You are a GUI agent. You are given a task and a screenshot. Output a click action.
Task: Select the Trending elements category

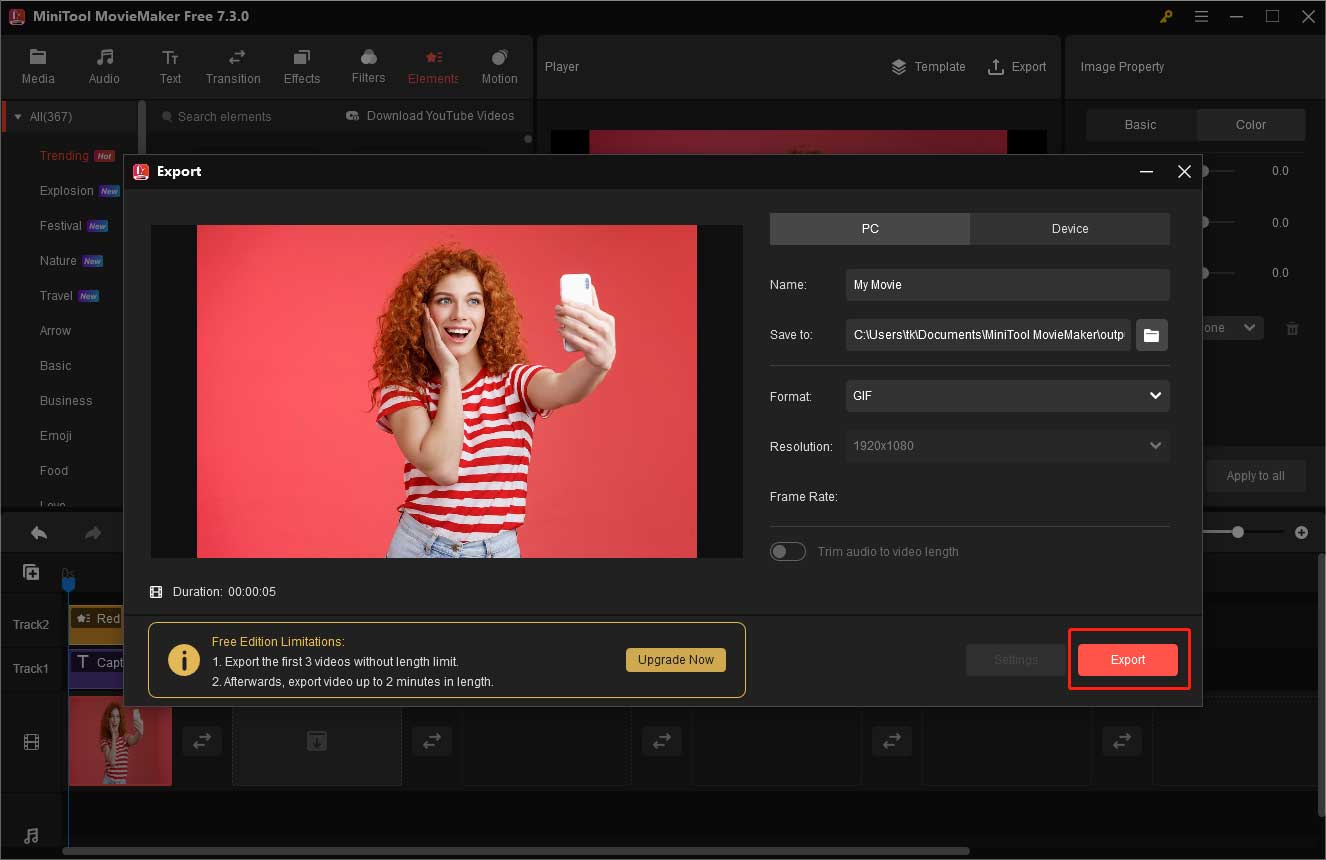pyautogui.click(x=64, y=156)
